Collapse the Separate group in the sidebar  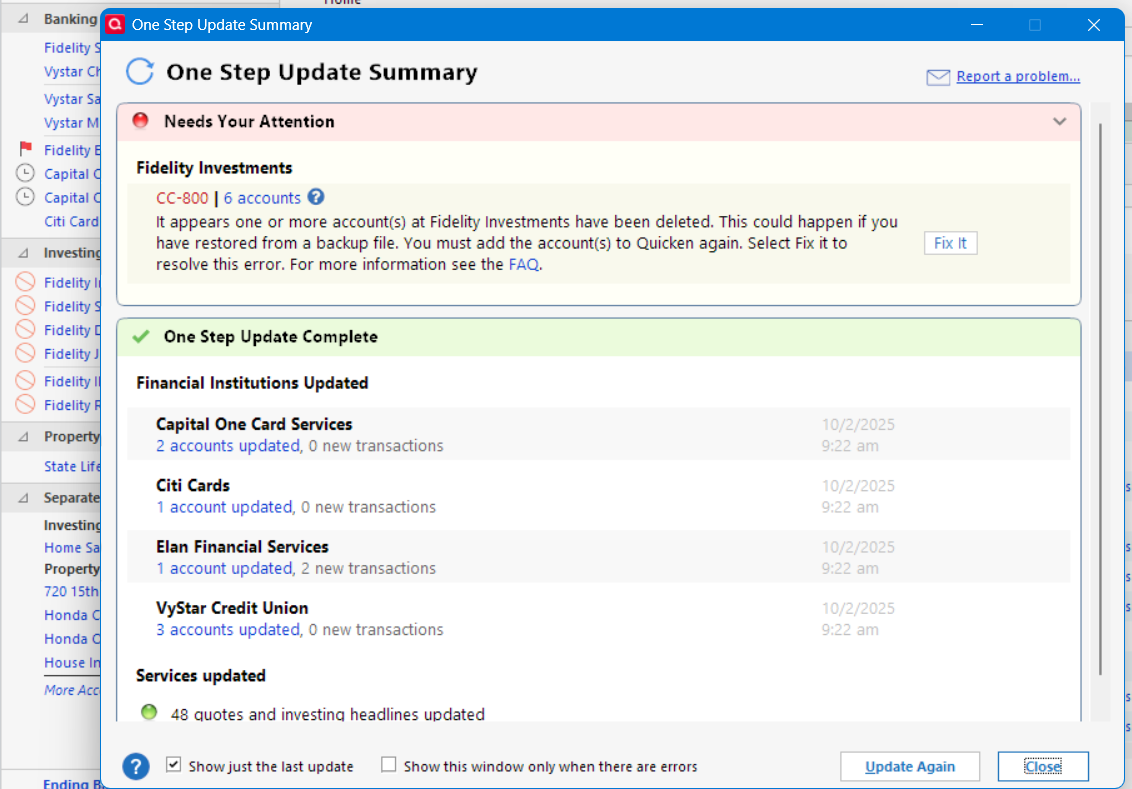point(23,497)
